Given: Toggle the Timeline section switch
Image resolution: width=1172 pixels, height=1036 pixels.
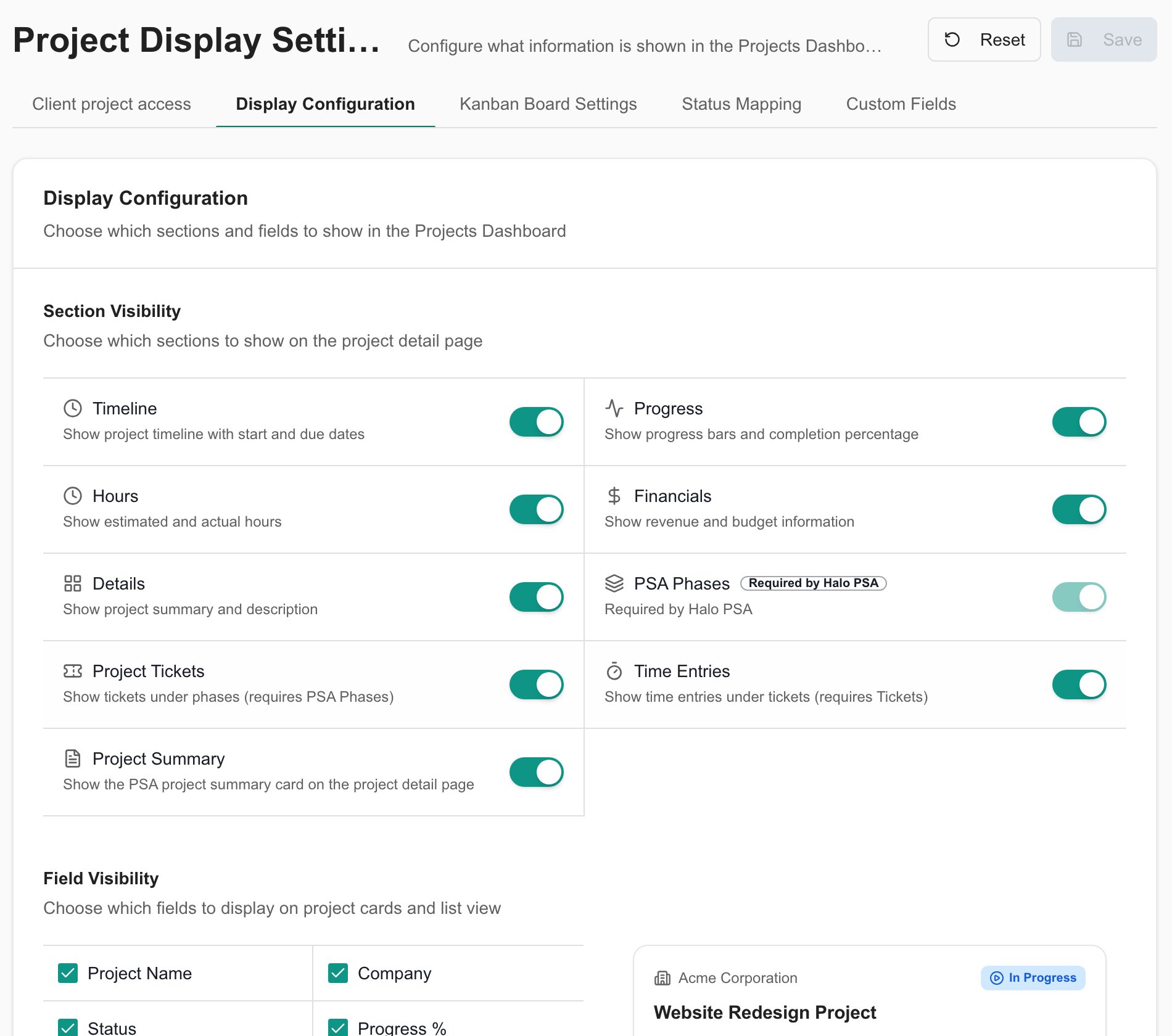Looking at the screenshot, I should [x=536, y=422].
